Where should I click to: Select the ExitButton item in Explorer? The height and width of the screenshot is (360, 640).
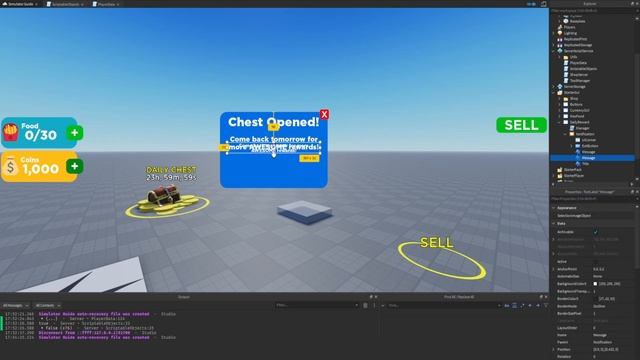click(x=587, y=146)
